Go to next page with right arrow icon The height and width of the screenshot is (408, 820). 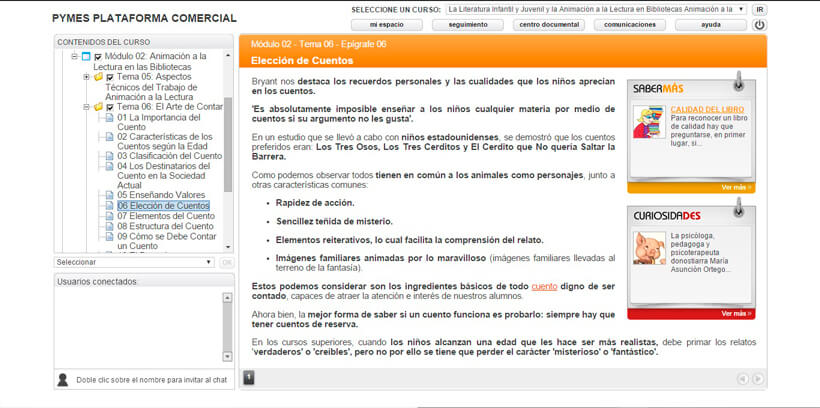point(757,379)
